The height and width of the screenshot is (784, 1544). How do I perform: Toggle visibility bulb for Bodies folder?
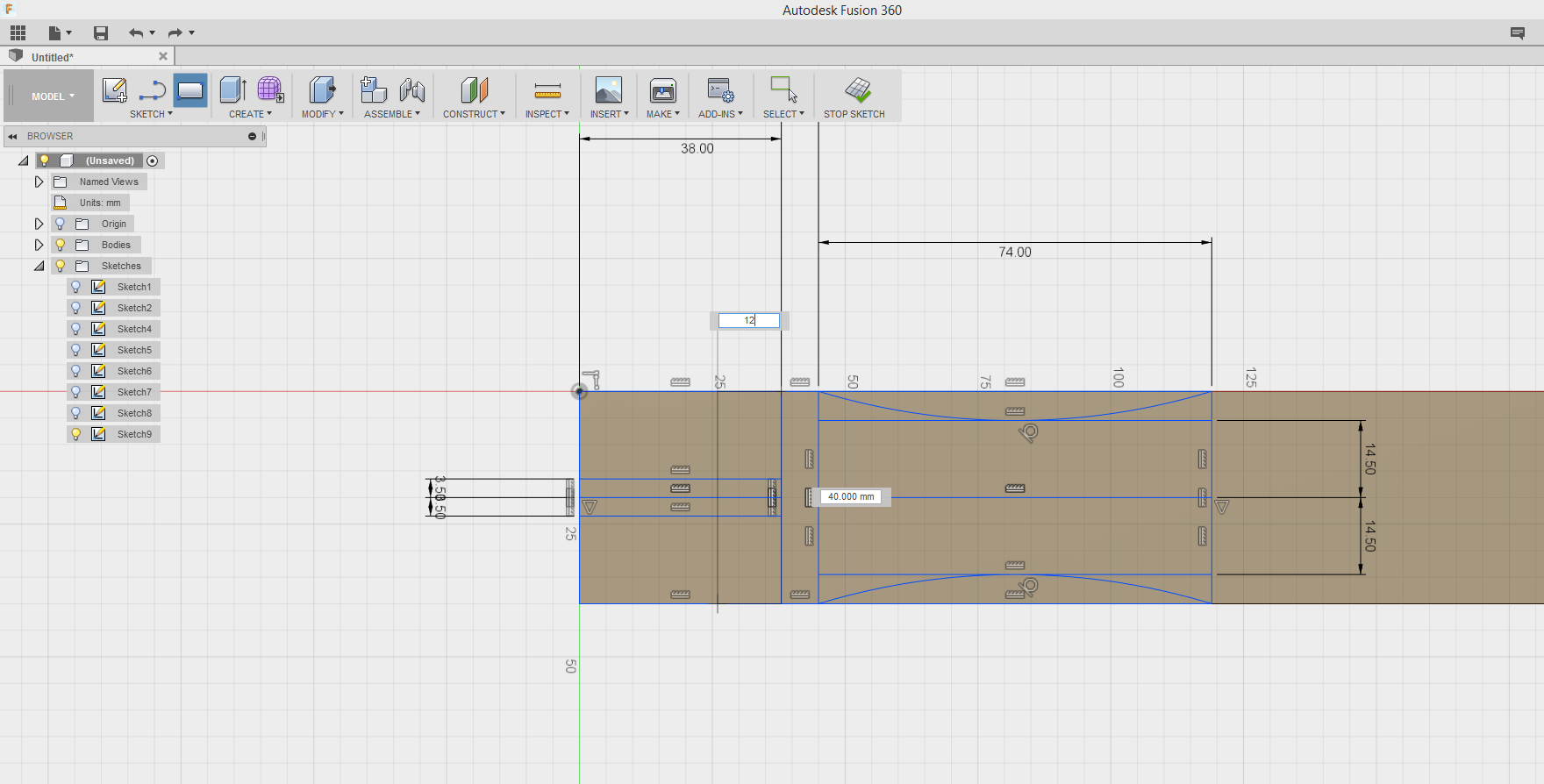click(61, 245)
